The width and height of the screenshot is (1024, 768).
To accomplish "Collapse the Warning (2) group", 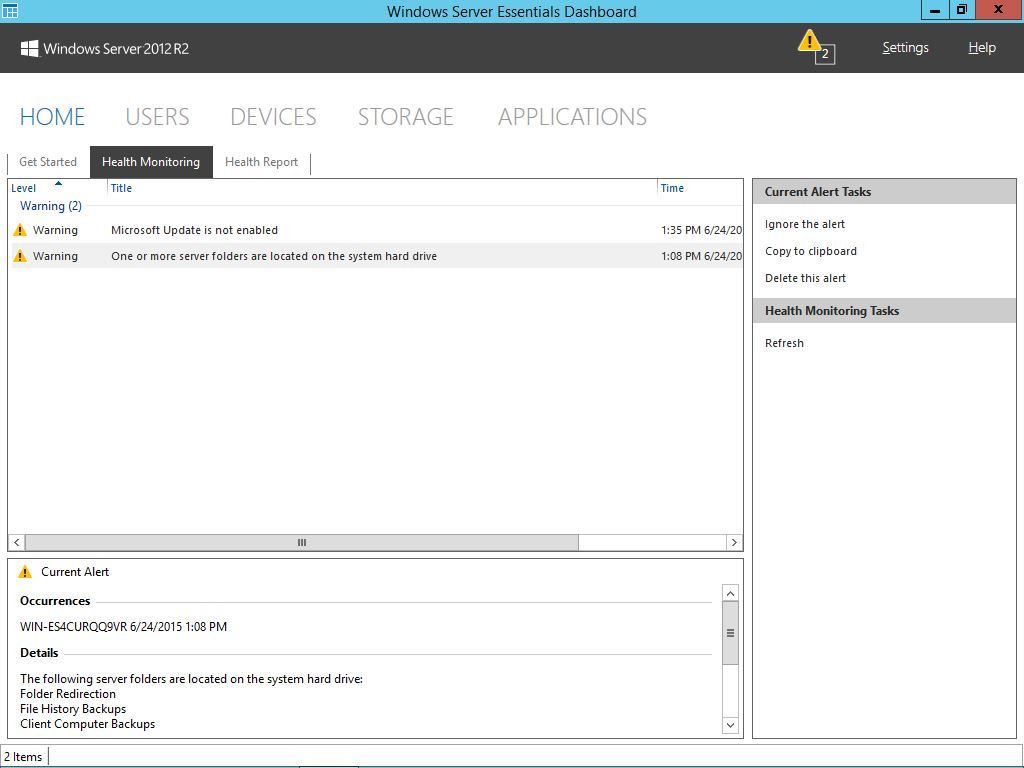I will coord(50,206).
